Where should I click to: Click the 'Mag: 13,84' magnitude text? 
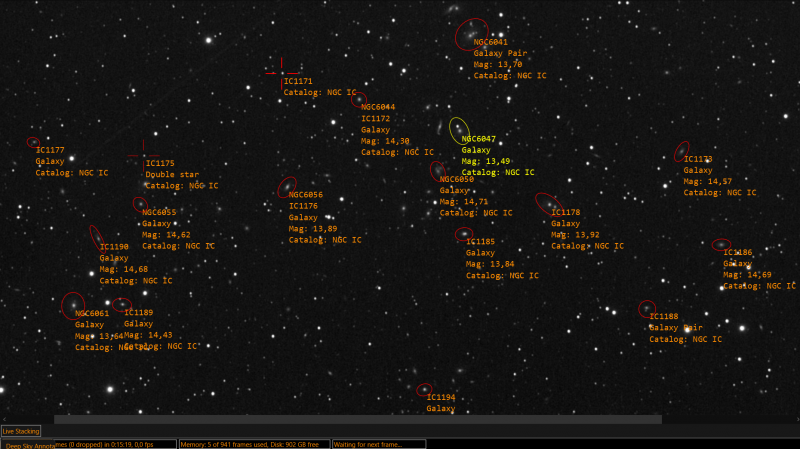click(x=490, y=264)
